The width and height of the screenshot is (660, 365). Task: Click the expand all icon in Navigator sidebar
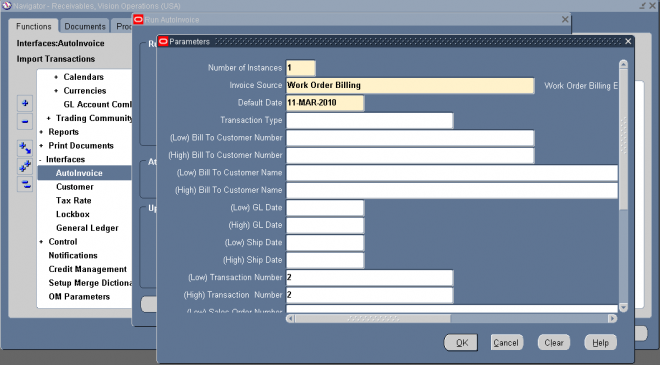[25, 166]
